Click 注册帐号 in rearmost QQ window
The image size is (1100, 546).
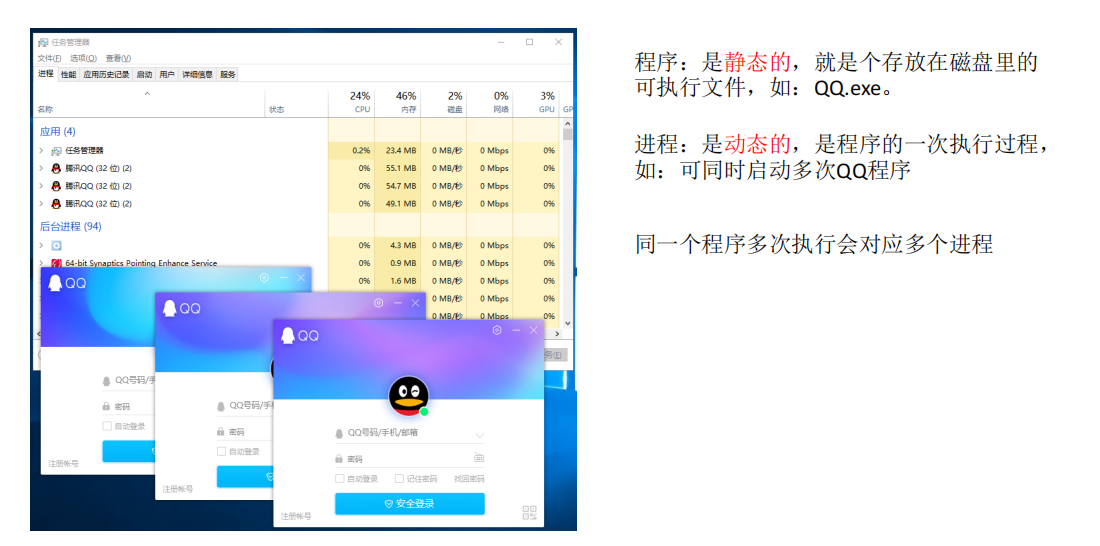63,463
